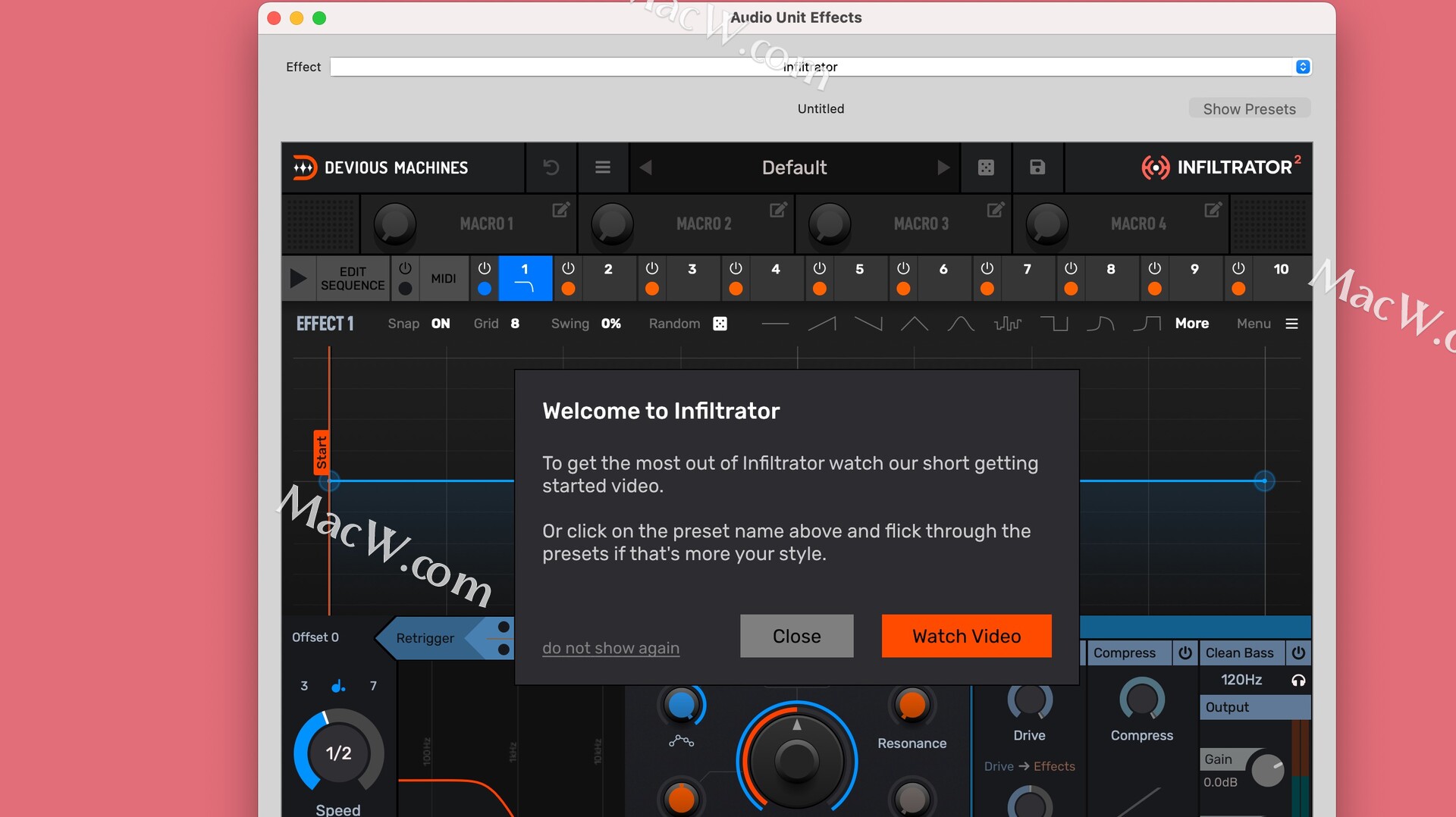Edit Macro 4 with its pencil icon
Image resolution: width=1456 pixels, height=817 pixels.
coord(1213,210)
